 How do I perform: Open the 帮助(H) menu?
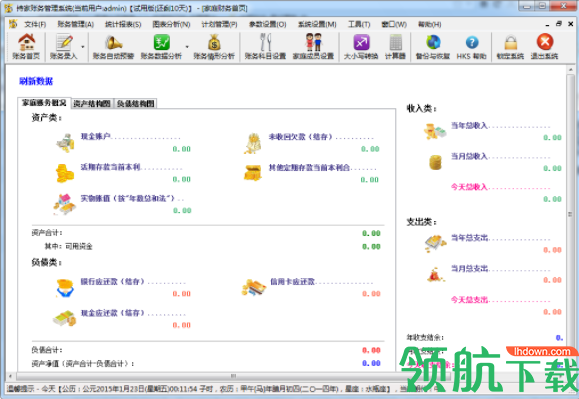pyautogui.click(x=429, y=24)
